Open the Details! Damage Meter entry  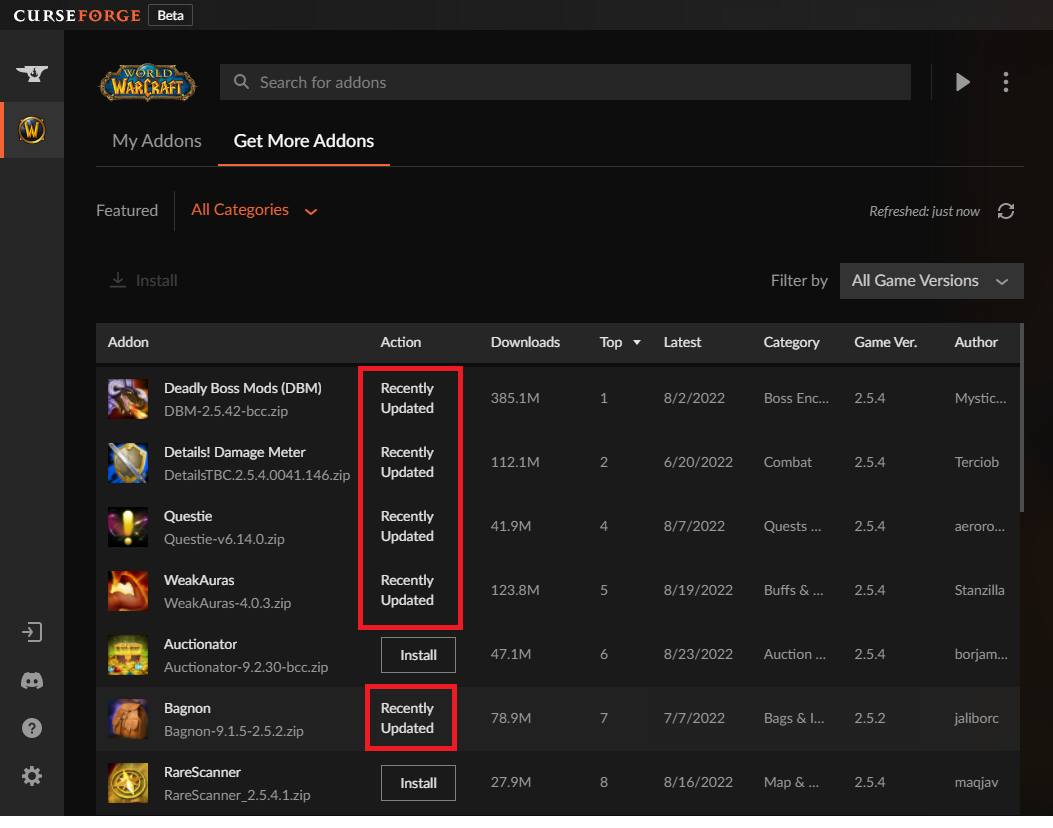(234, 452)
